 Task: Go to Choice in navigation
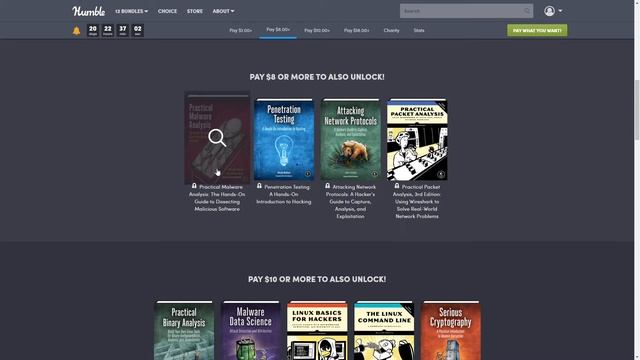click(167, 11)
